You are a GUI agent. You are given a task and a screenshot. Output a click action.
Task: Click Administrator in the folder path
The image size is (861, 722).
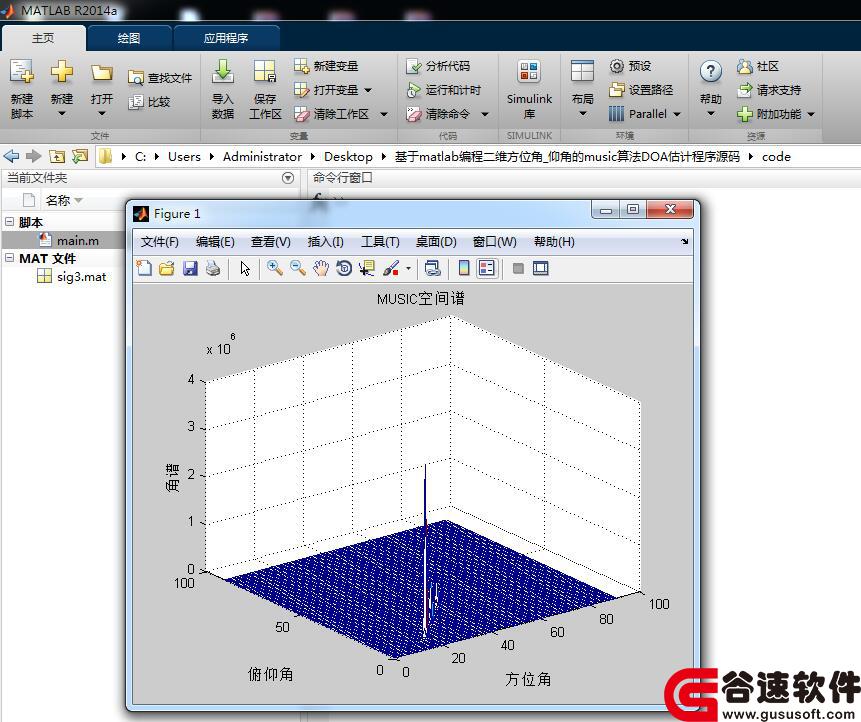(262, 156)
